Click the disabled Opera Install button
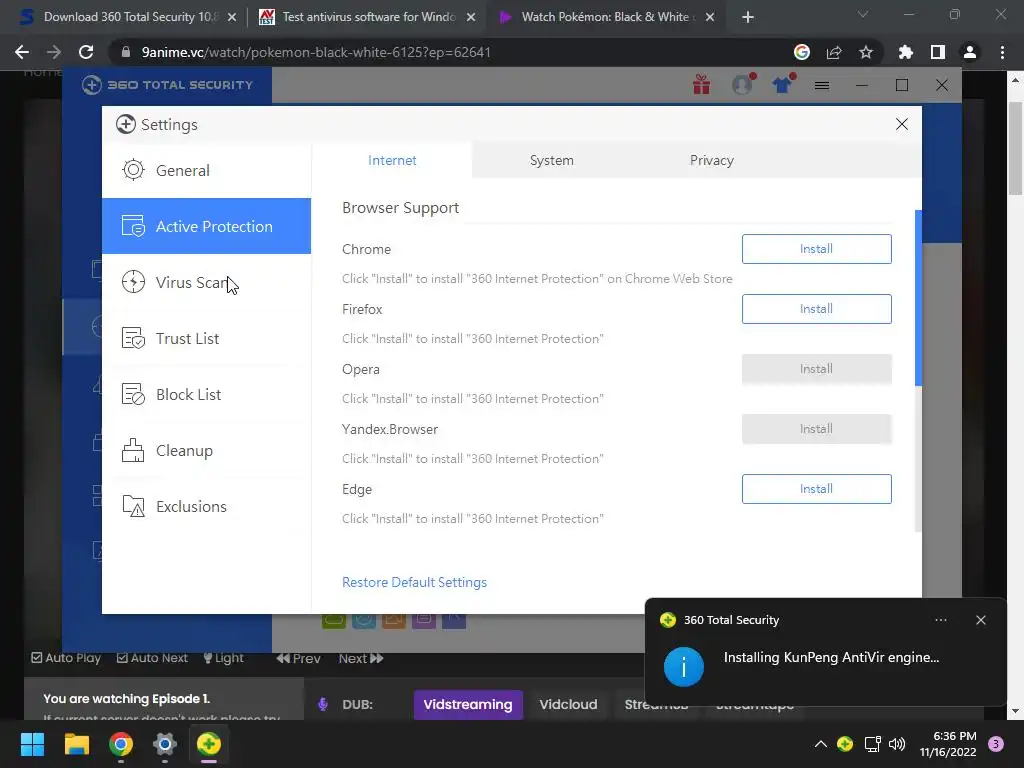 tap(816, 369)
